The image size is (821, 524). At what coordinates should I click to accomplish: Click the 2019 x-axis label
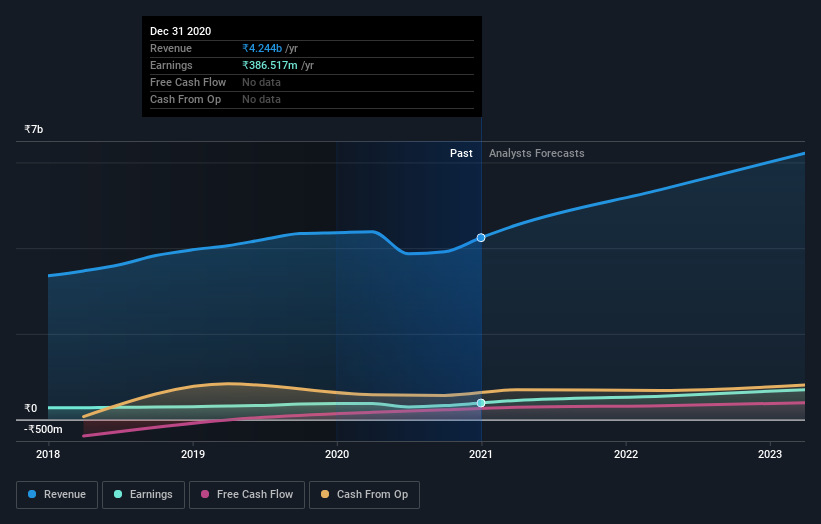[193, 454]
